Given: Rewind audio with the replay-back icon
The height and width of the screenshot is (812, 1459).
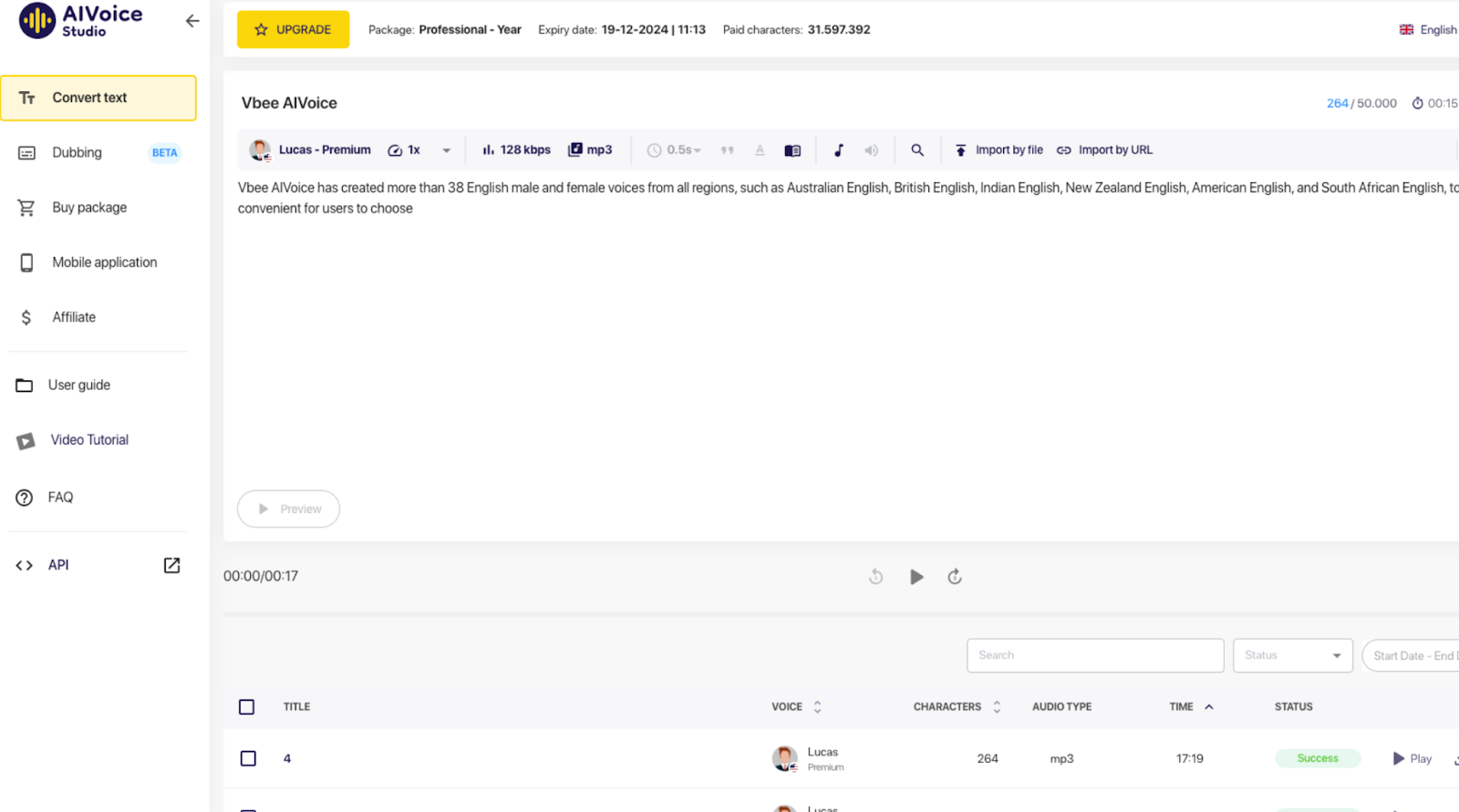Looking at the screenshot, I should point(875,577).
